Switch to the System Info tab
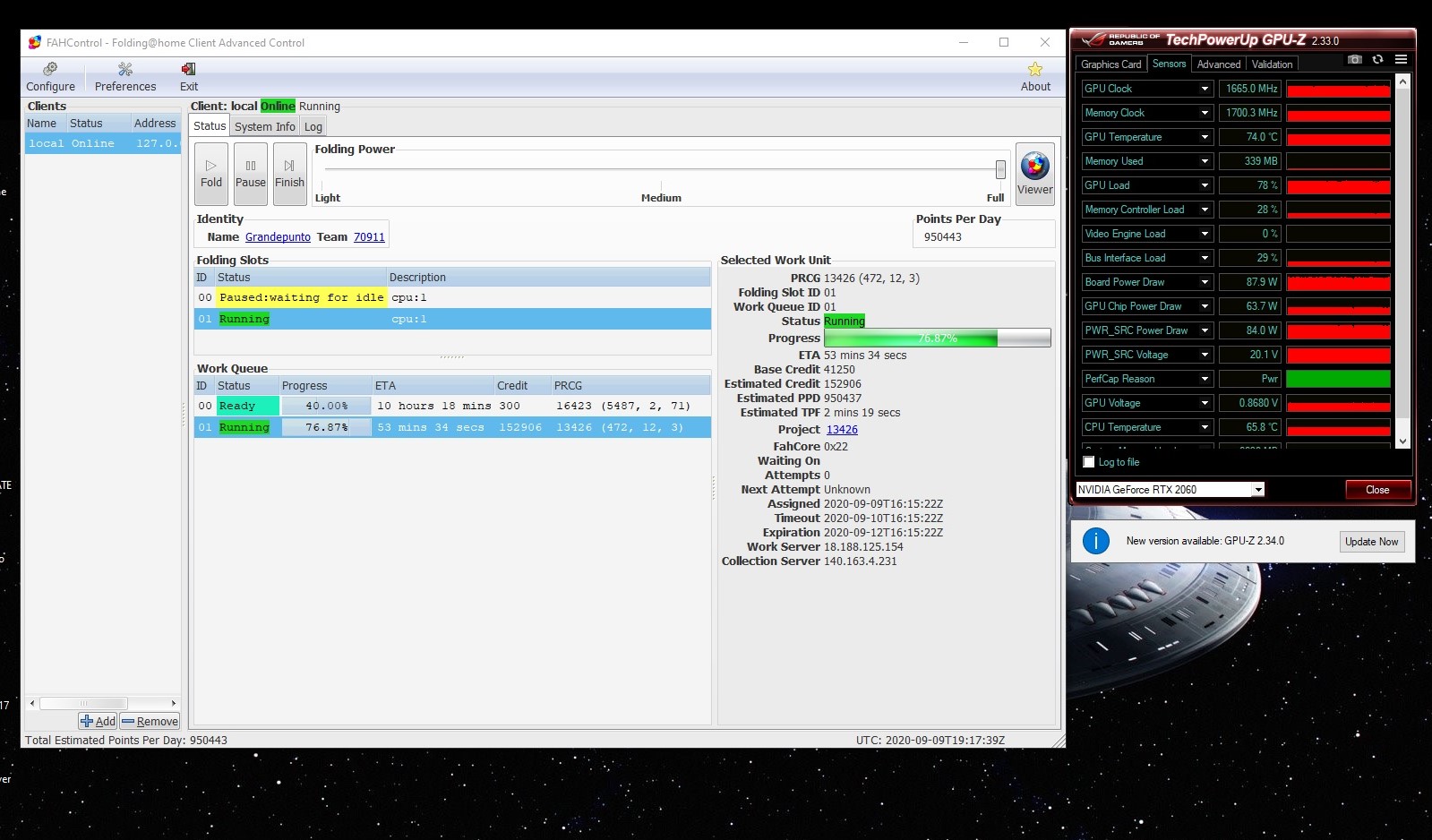 (264, 126)
